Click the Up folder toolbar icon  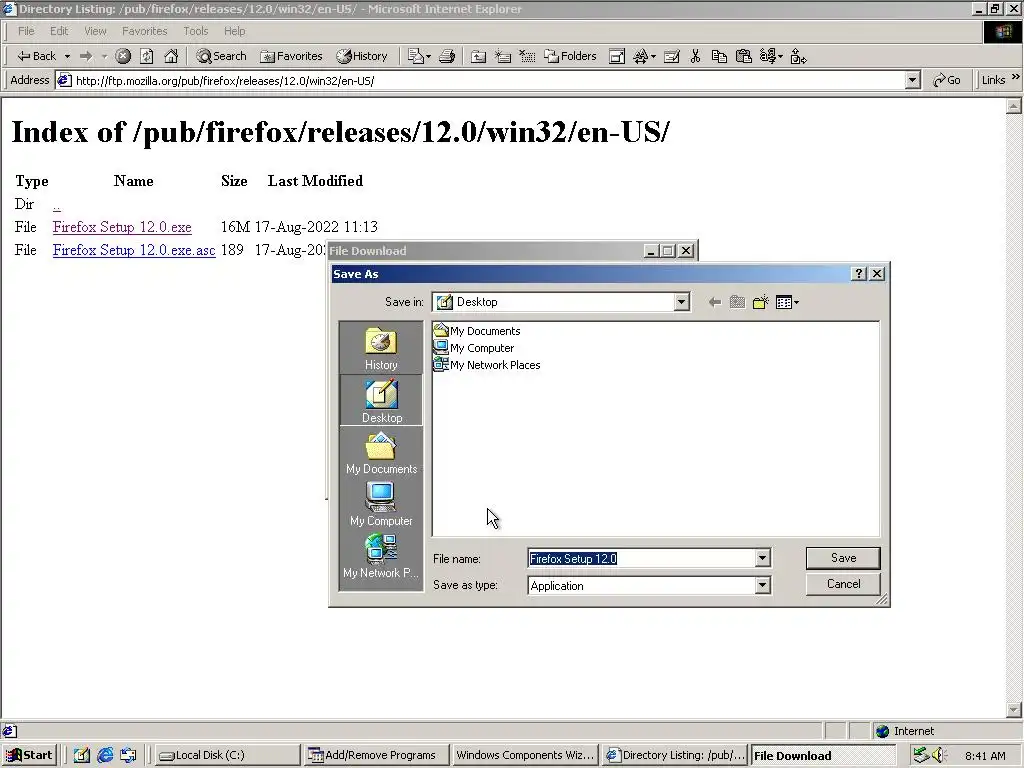pos(479,56)
